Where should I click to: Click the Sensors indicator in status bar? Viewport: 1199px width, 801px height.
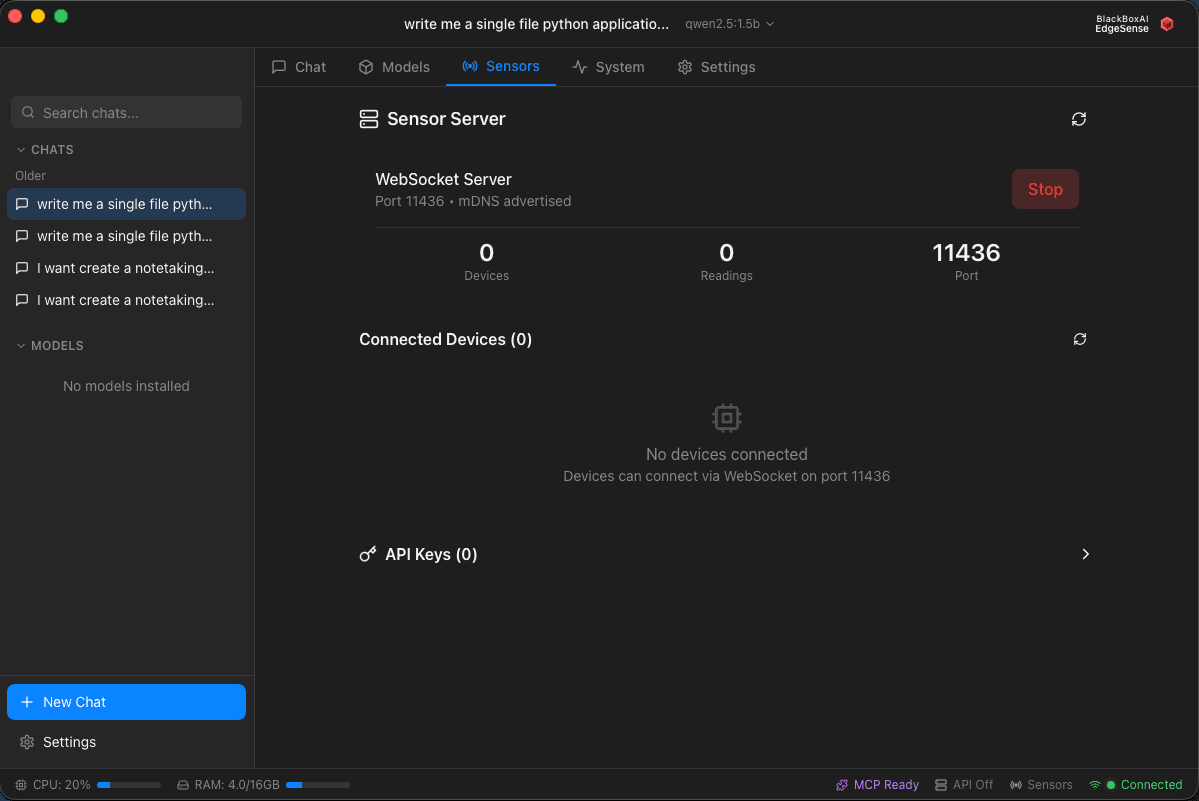[1041, 785]
